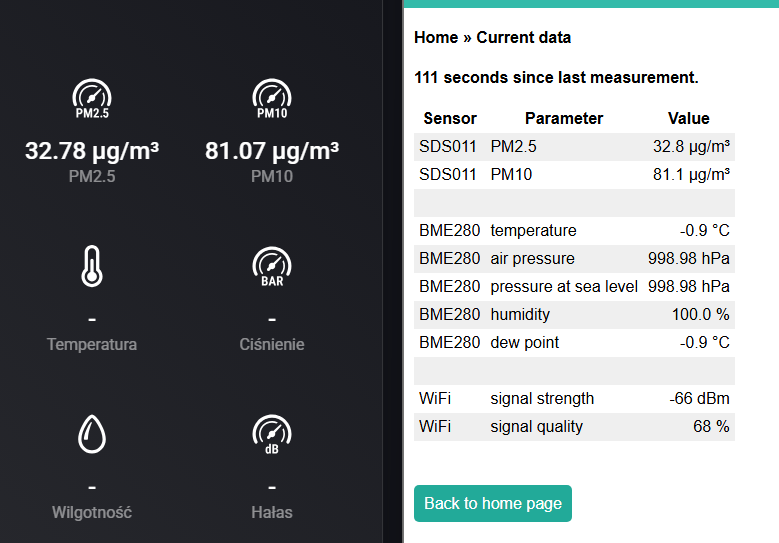
Task: Click the Temperatura label
Action: click(x=92, y=344)
